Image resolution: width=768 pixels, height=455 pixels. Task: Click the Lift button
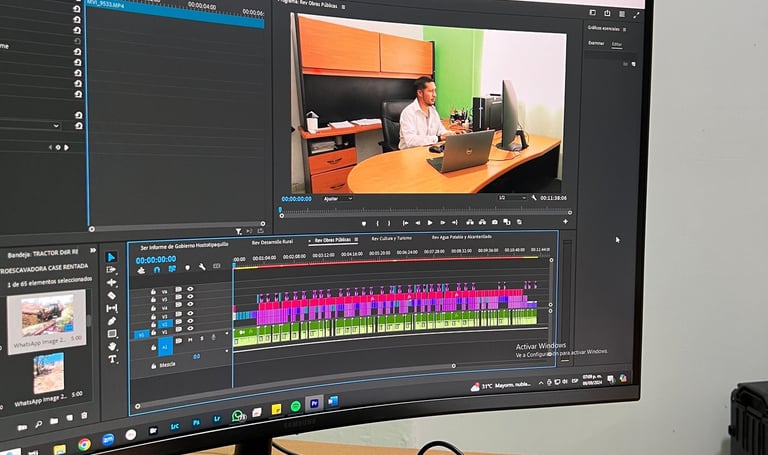[x=470, y=222]
